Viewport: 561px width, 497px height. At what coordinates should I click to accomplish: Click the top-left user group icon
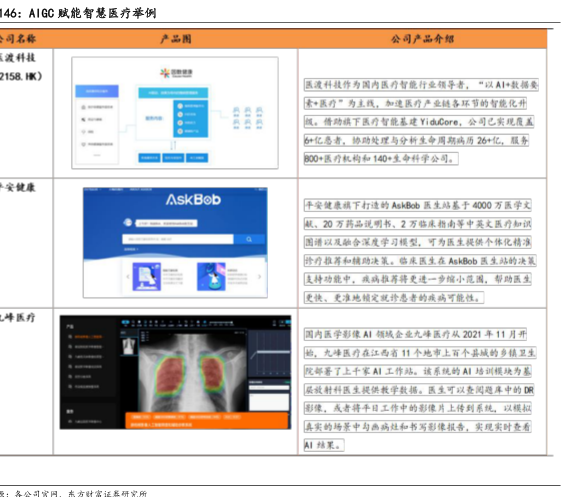(x=236, y=111)
